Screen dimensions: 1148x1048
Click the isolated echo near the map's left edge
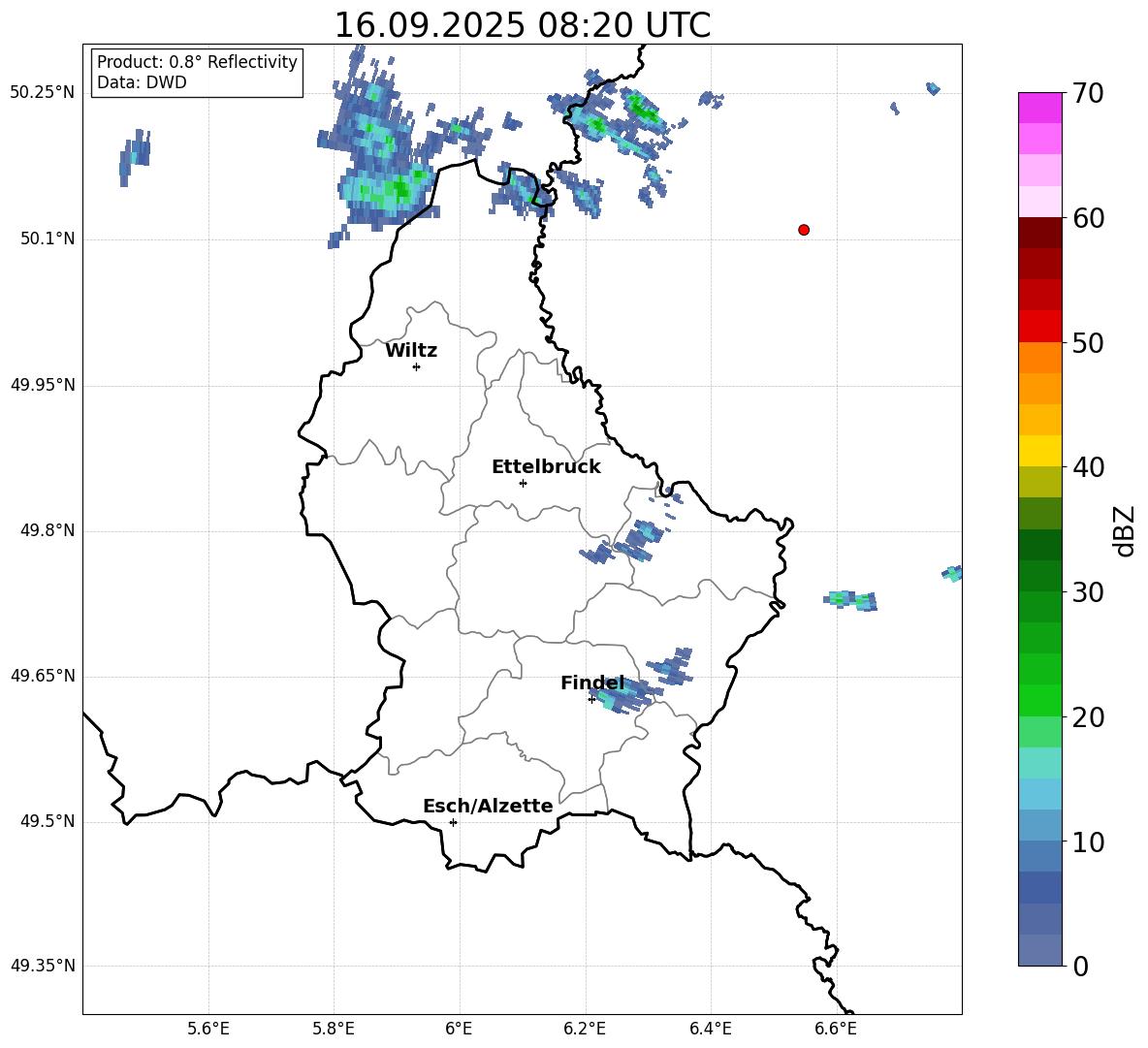tap(135, 157)
